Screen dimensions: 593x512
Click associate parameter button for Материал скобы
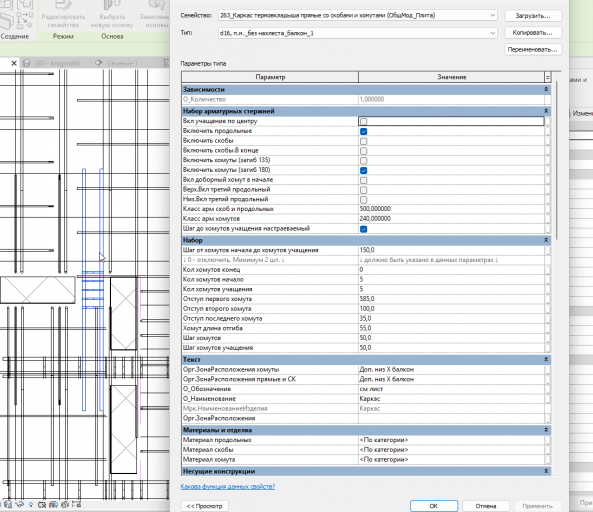pos(548,450)
